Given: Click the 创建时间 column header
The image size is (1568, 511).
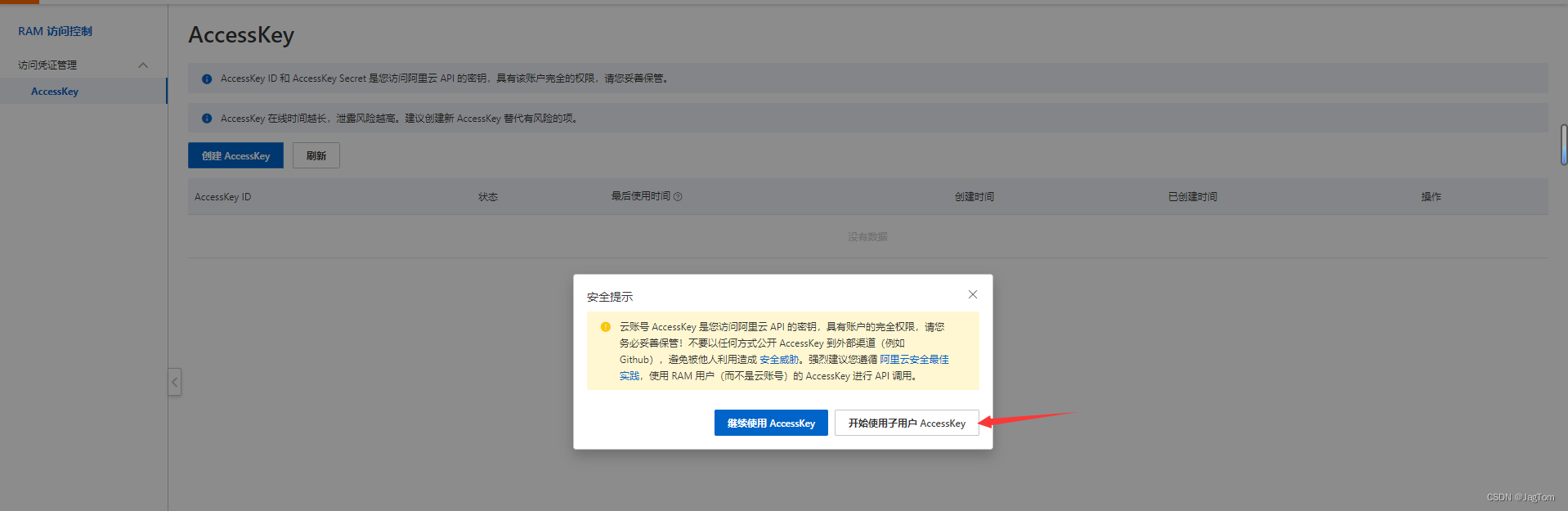Looking at the screenshot, I should coord(974,197).
